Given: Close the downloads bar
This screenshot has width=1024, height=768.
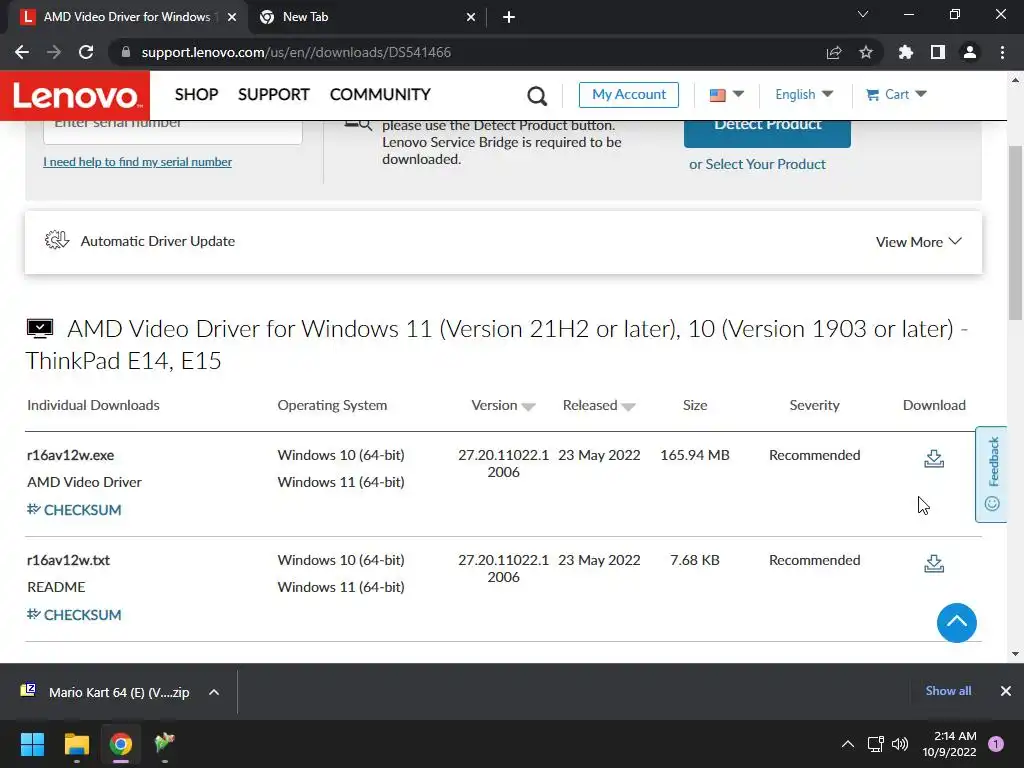Looking at the screenshot, I should pos(1006,691).
